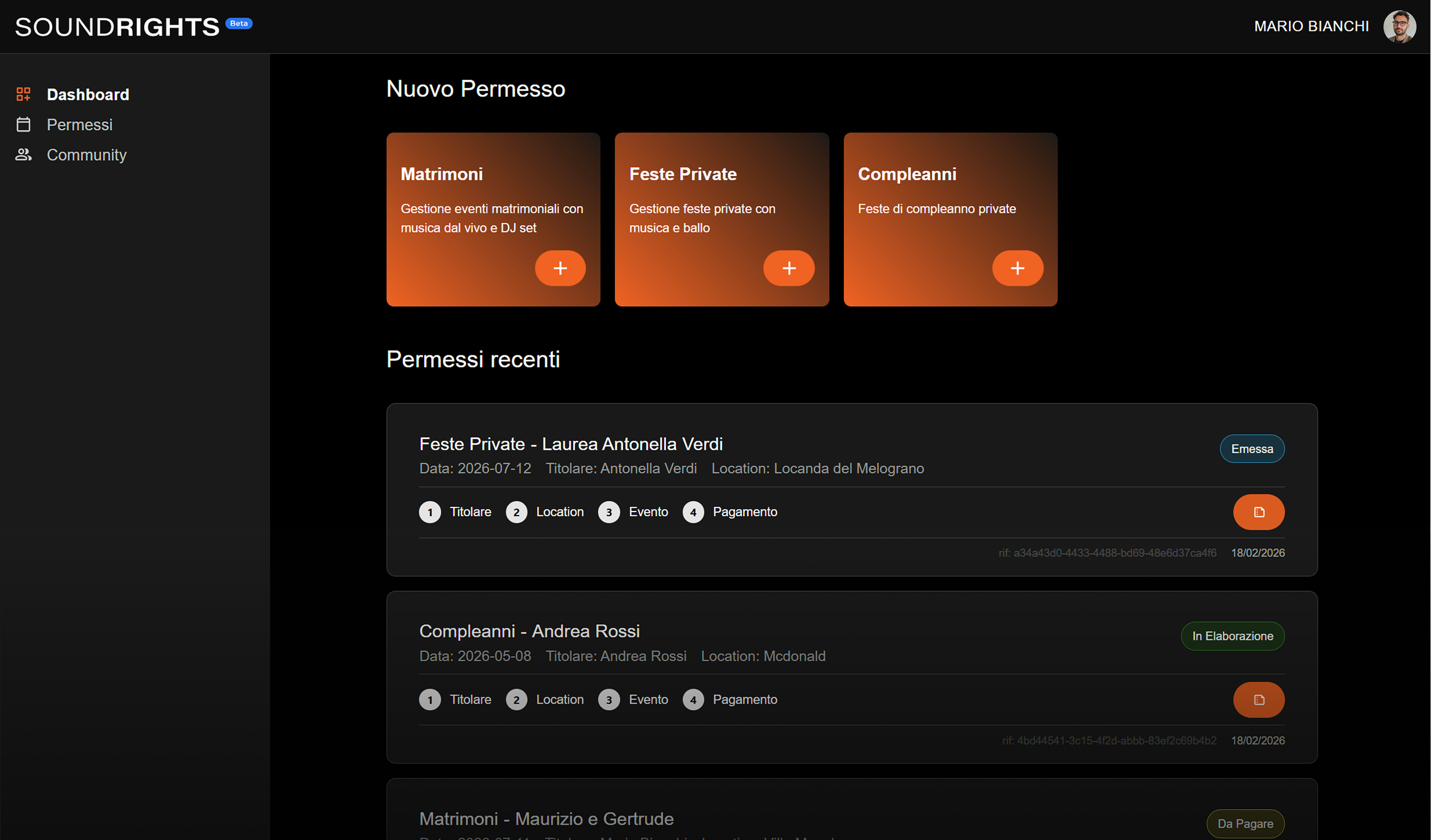Screen dimensions: 1431x840
Task: Click the Community people icon
Action: pyautogui.click(x=23, y=154)
